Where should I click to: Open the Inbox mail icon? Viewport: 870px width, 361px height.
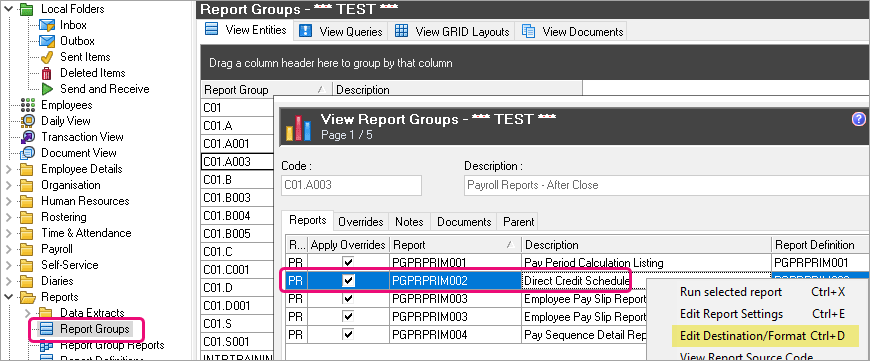tap(47, 25)
